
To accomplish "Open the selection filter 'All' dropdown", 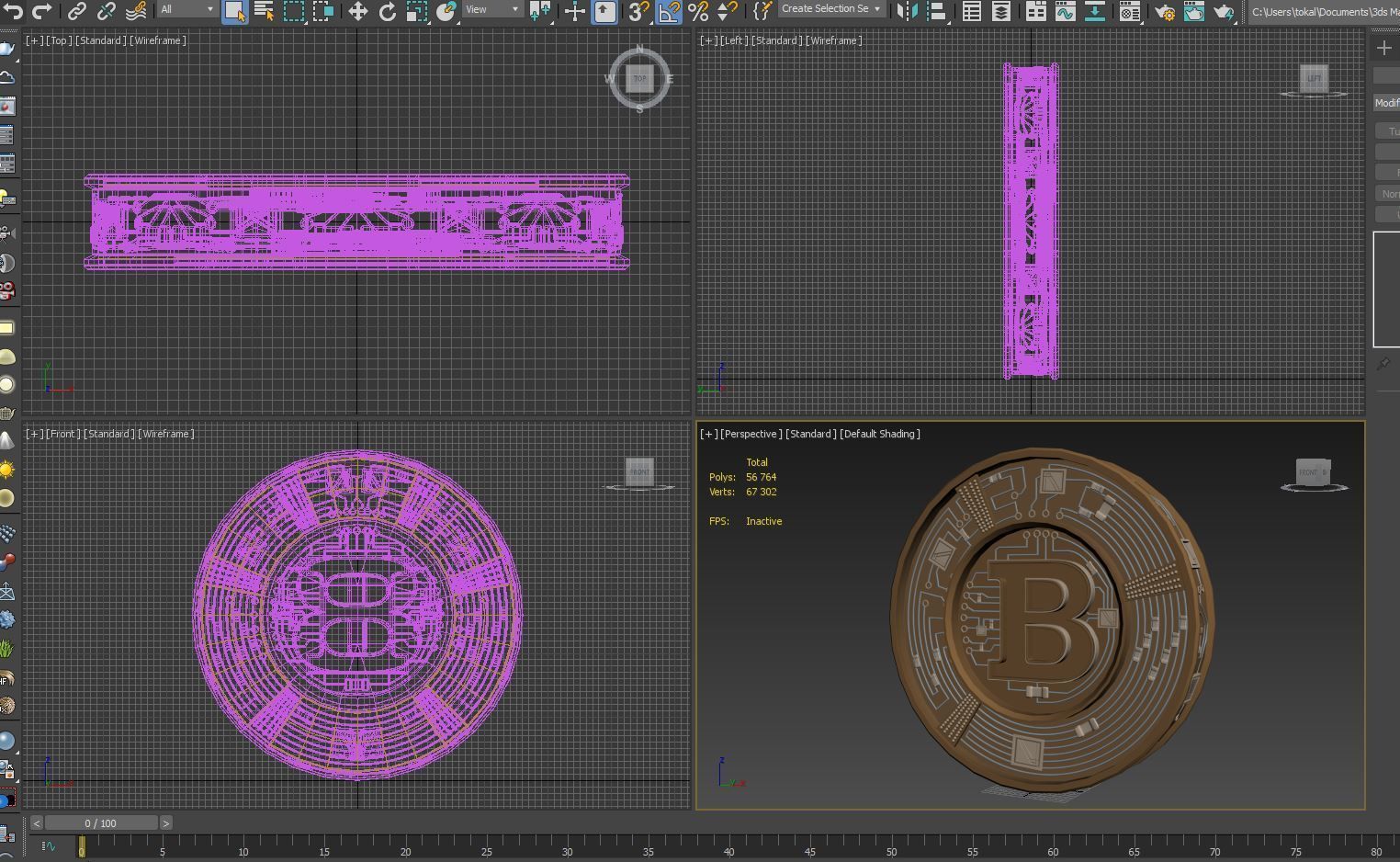I will tap(187, 9).
